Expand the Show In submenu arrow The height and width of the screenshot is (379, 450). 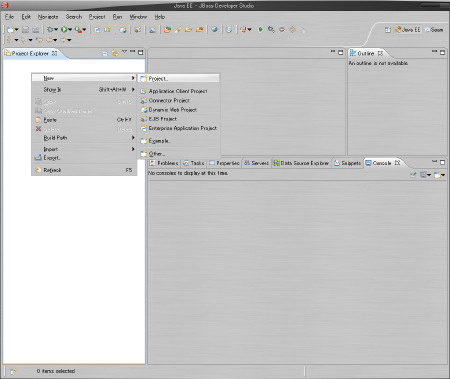[133, 89]
